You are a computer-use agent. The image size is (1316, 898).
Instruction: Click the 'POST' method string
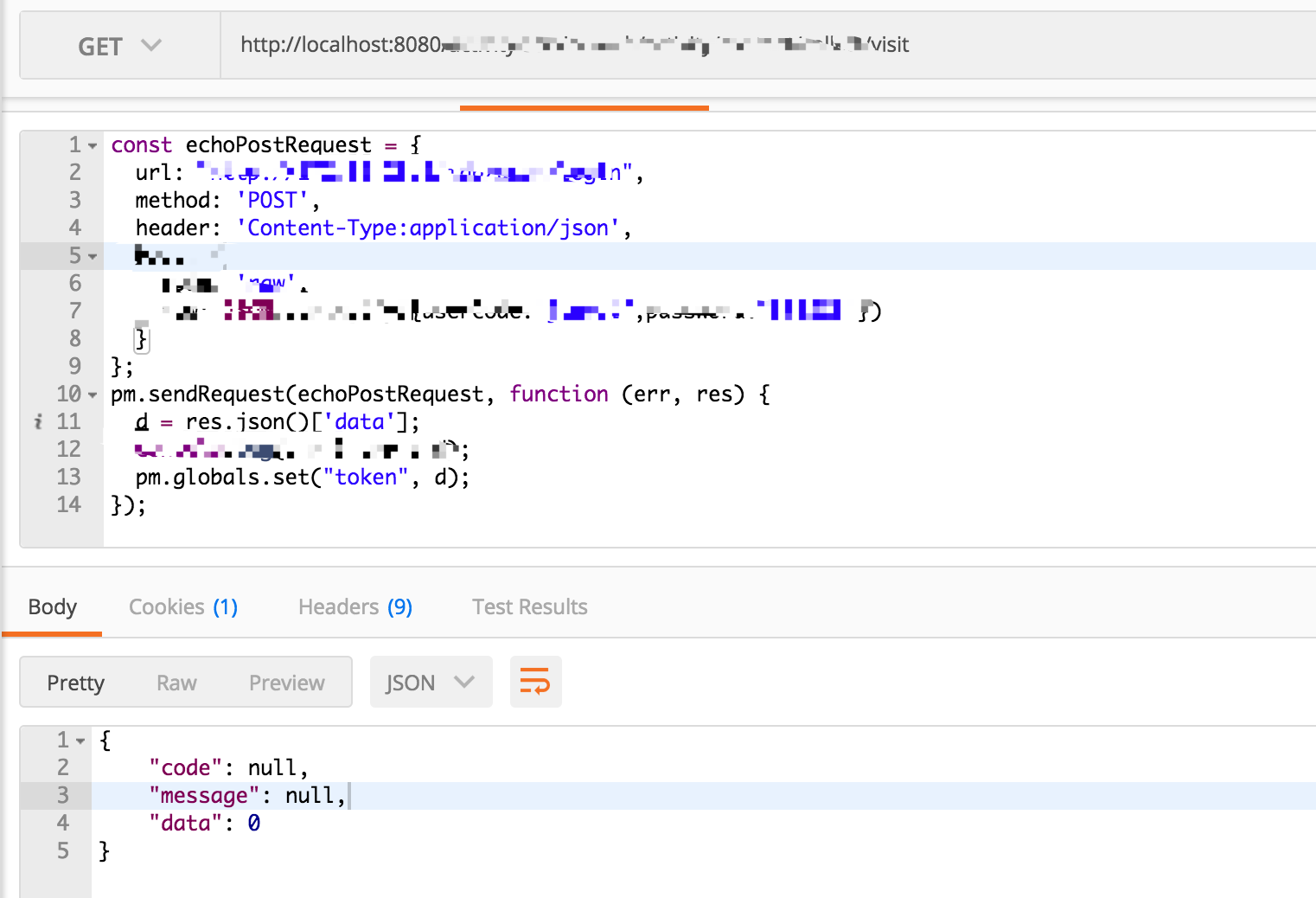pyautogui.click(x=272, y=200)
